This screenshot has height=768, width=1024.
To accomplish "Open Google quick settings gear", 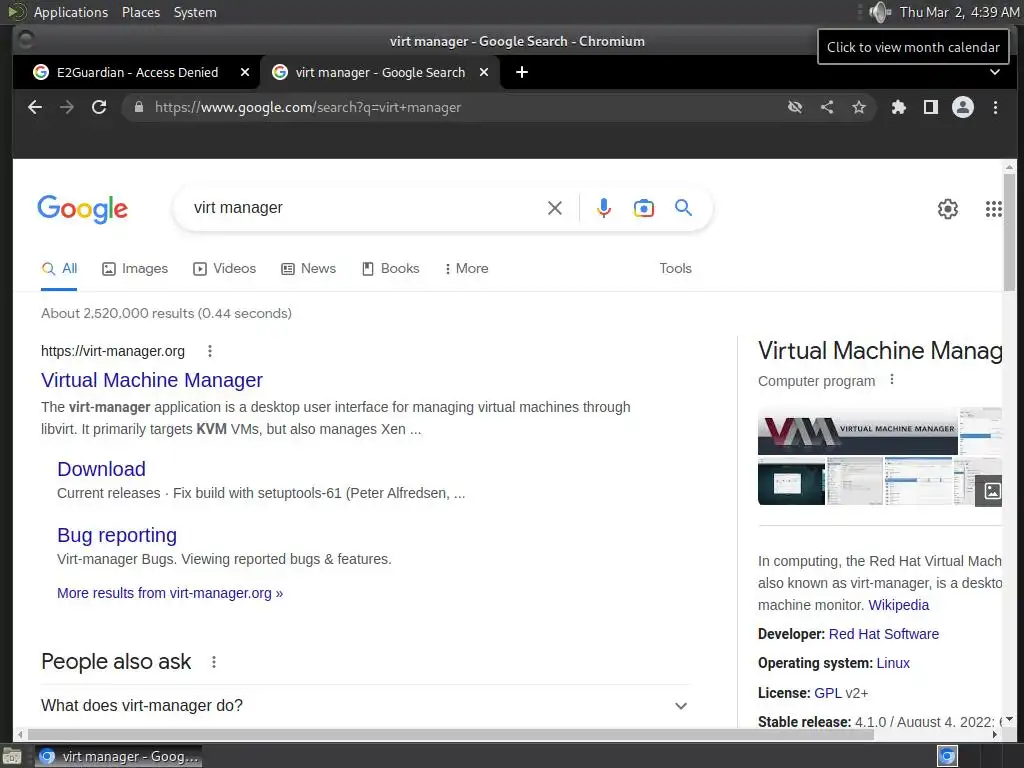I will tap(948, 209).
